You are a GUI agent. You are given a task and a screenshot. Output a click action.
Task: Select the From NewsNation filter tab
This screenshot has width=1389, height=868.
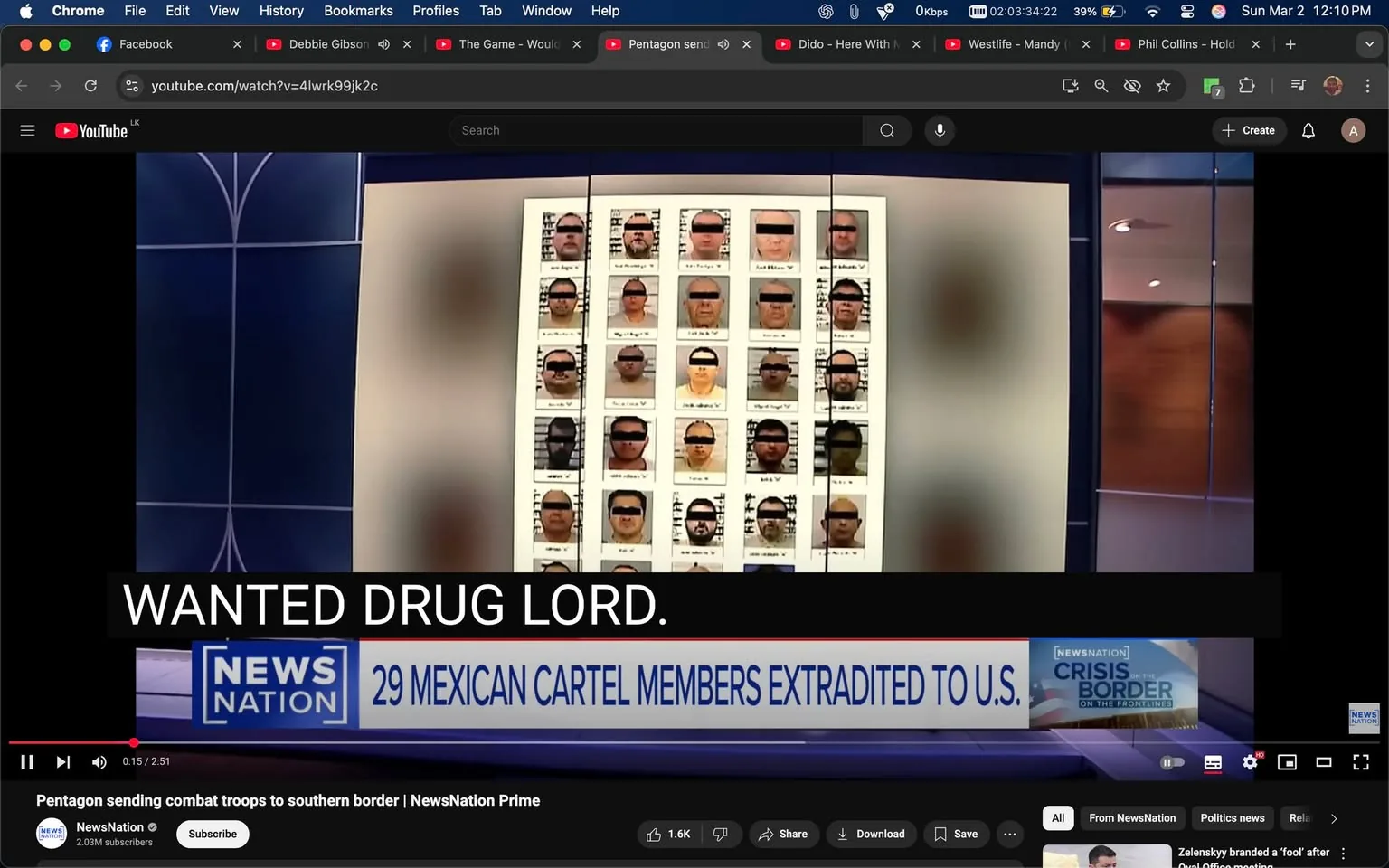point(1131,817)
